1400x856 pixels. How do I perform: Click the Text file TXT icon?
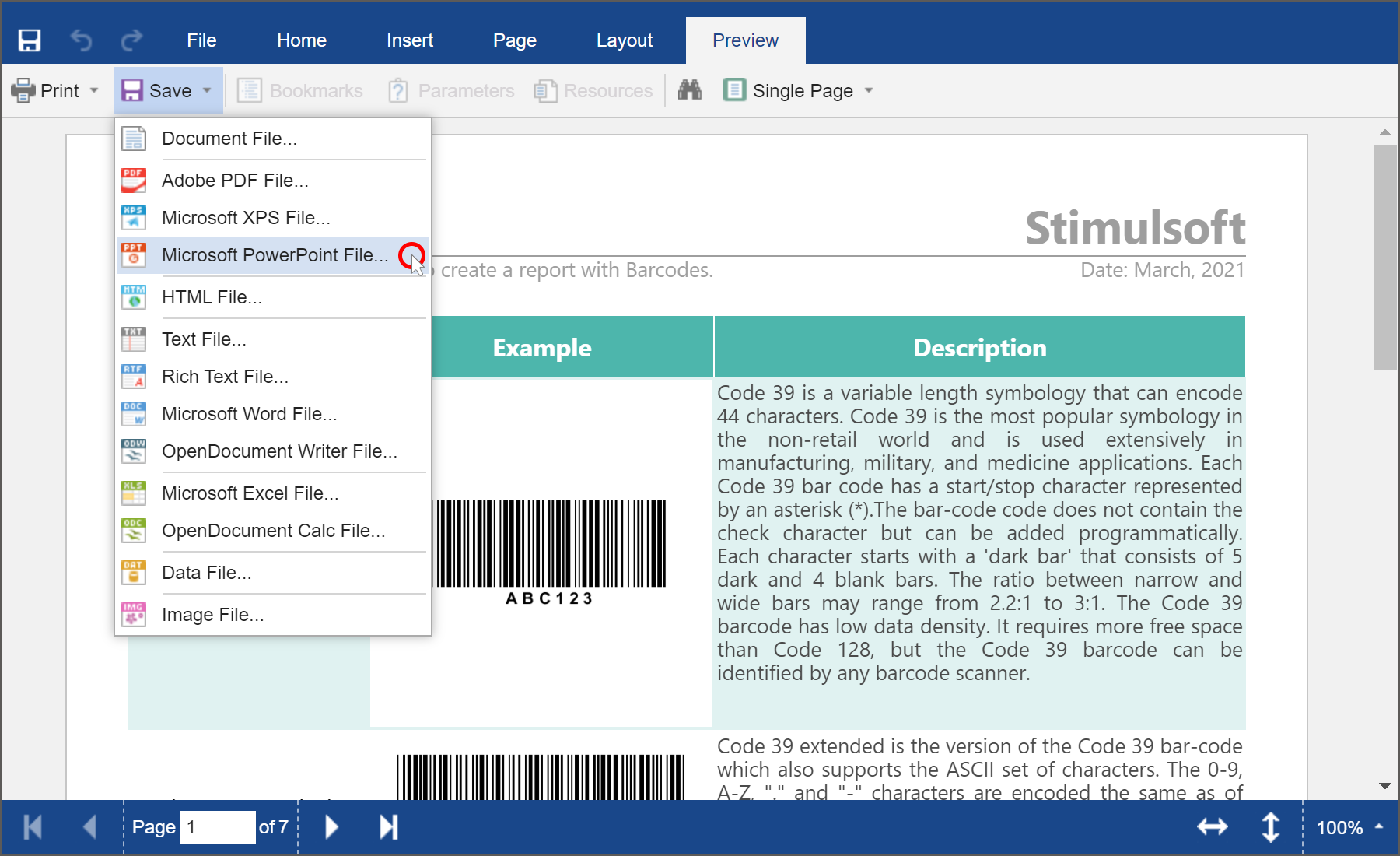[x=134, y=339]
